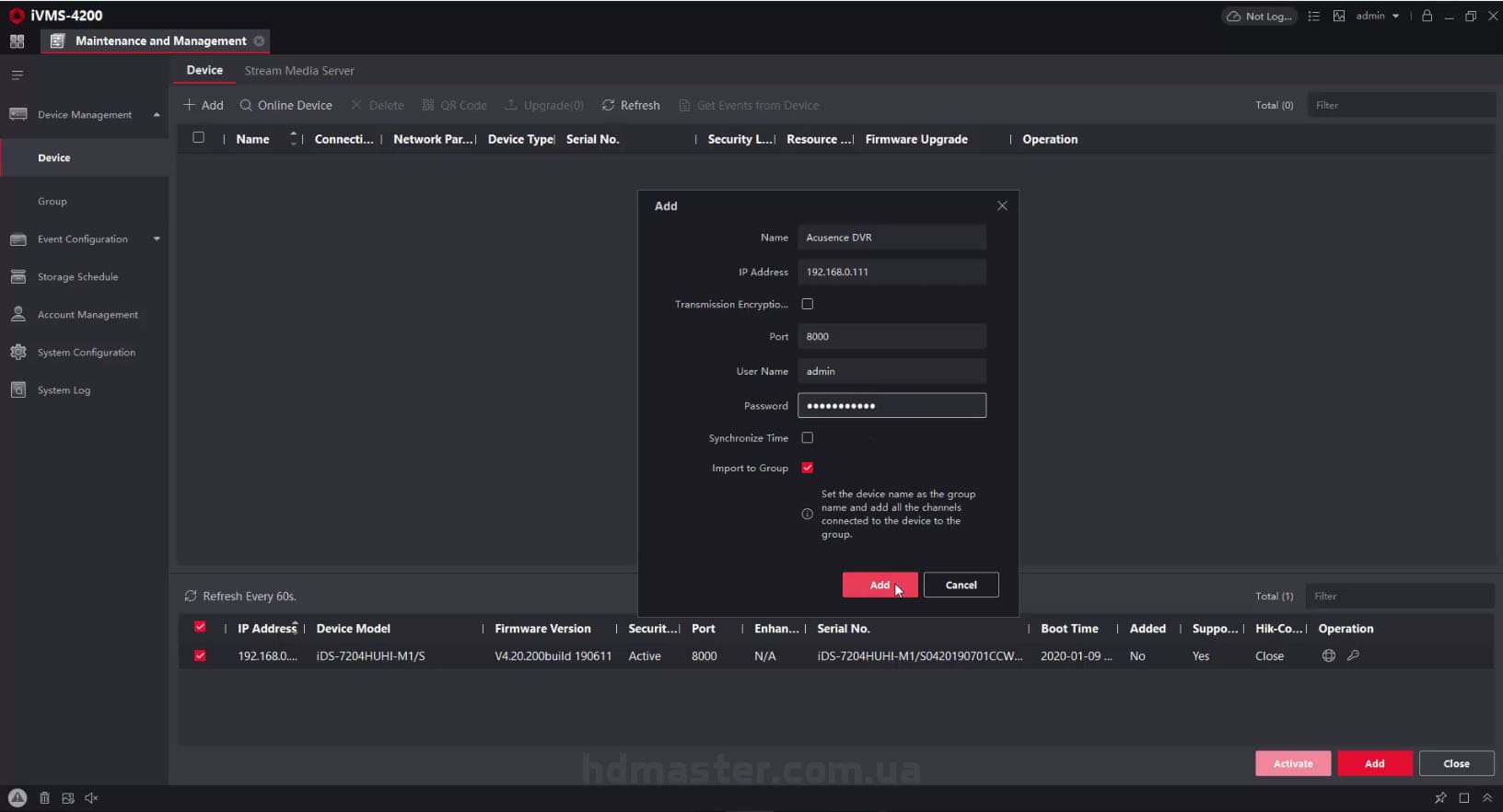
Task: Uncheck Import to Group checkbox
Action: pyautogui.click(x=808, y=468)
